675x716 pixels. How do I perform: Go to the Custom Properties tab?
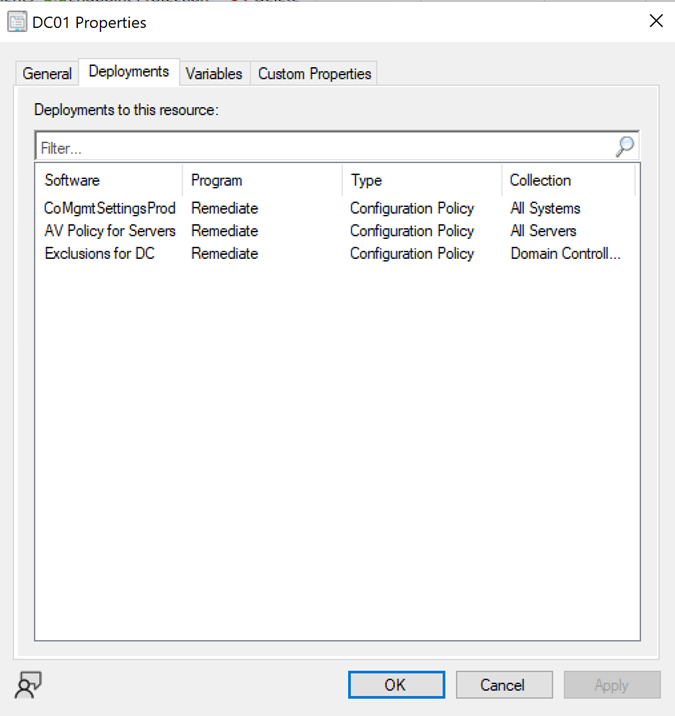pyautogui.click(x=314, y=74)
